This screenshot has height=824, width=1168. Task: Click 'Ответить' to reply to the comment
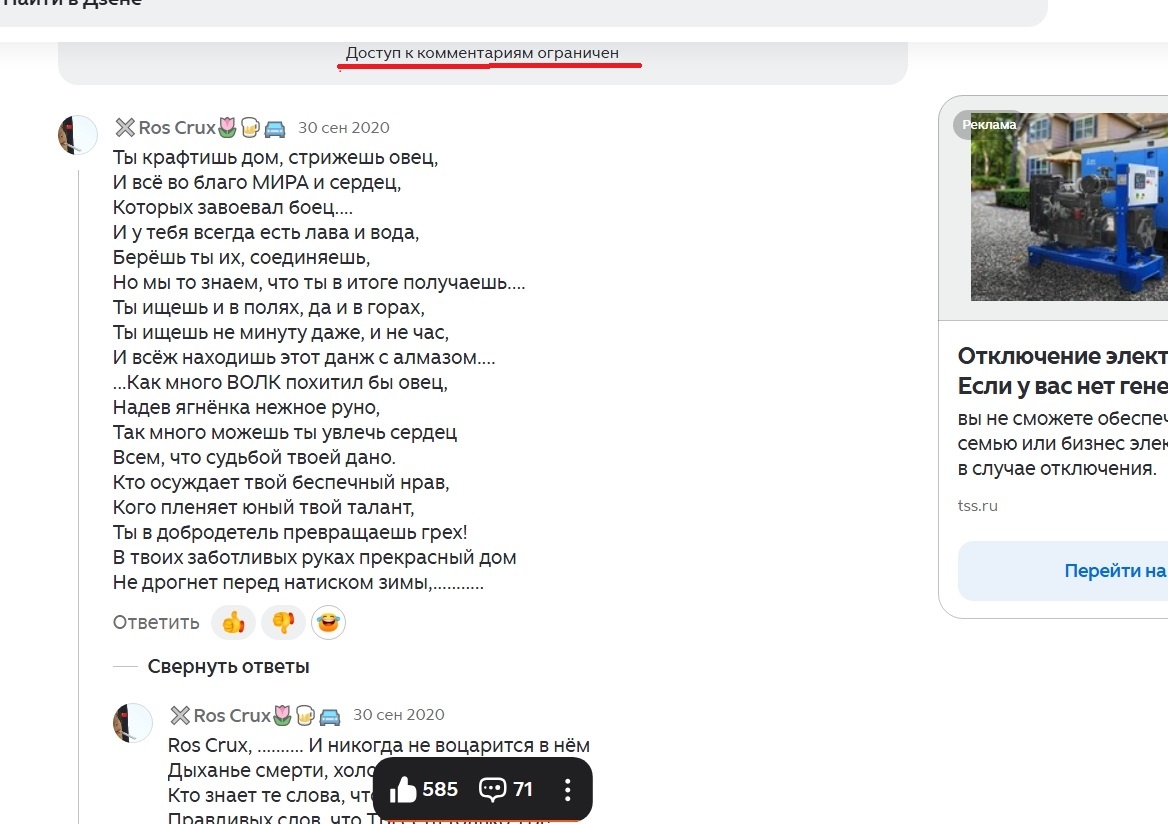(x=156, y=622)
